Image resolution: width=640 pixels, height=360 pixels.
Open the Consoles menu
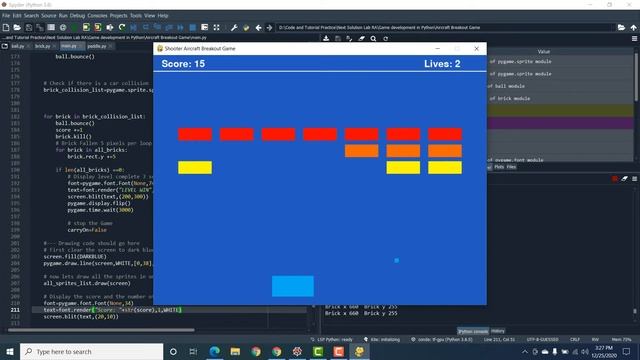click(97, 16)
